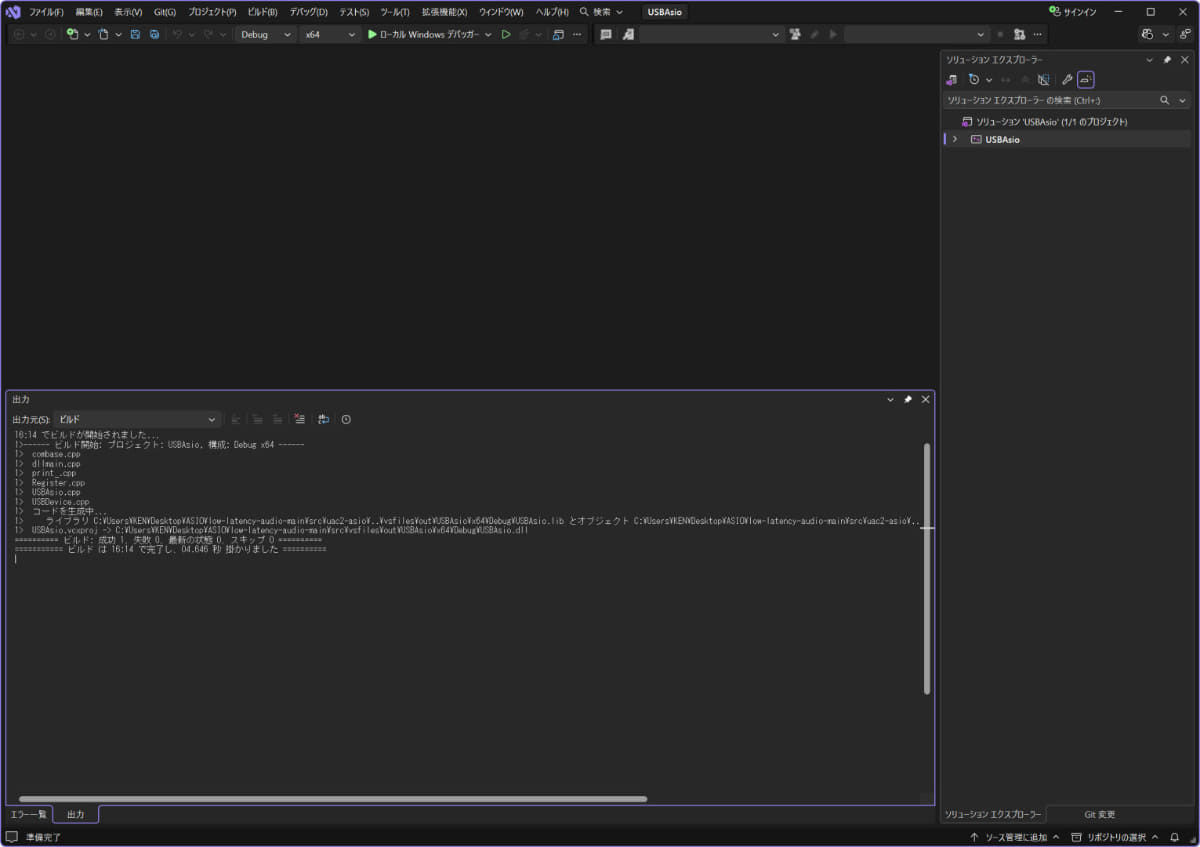1200x847 pixels.
Task: Click the Save All toolbar icon
Action: [x=154, y=34]
